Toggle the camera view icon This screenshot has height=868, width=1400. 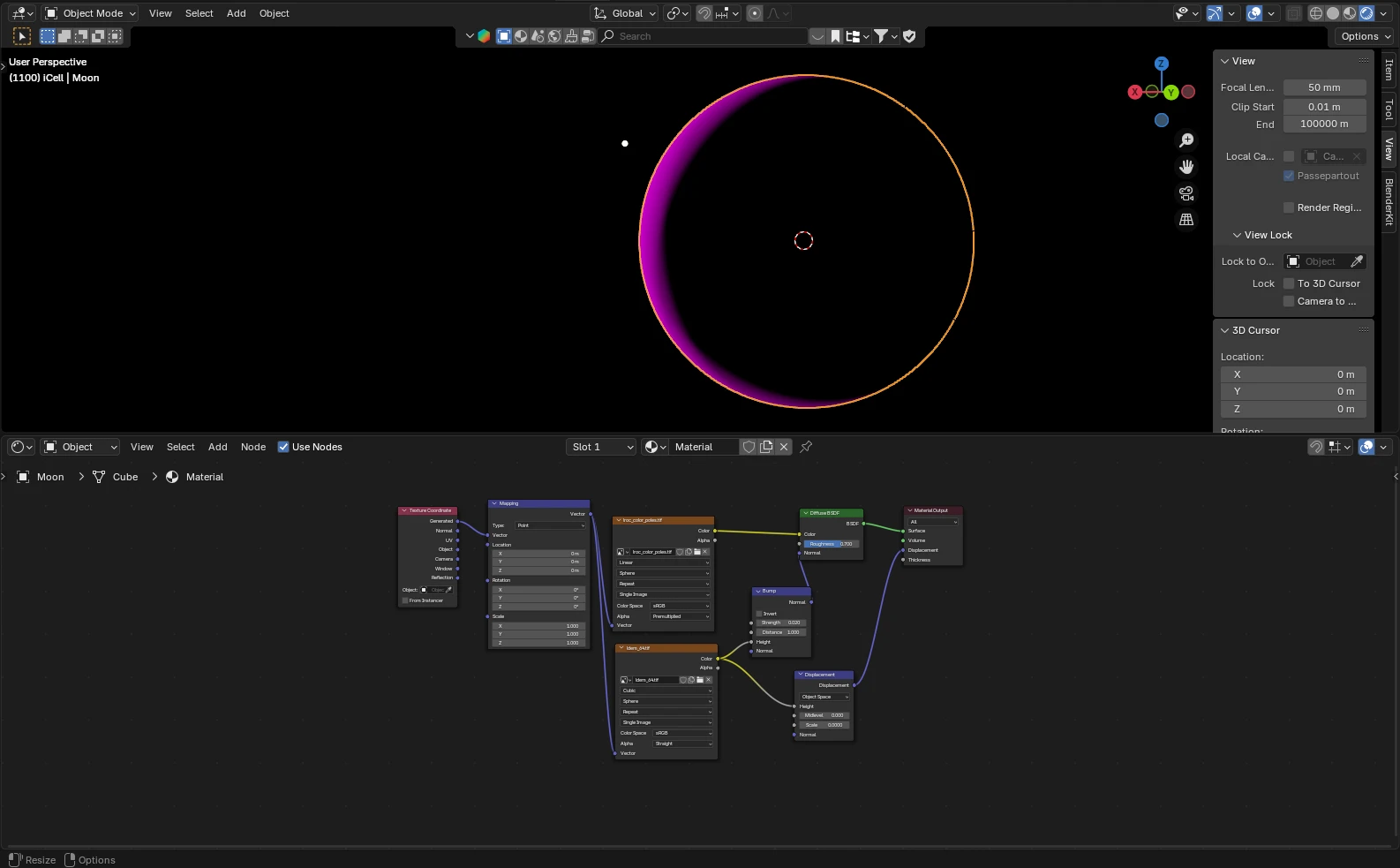[x=1186, y=193]
